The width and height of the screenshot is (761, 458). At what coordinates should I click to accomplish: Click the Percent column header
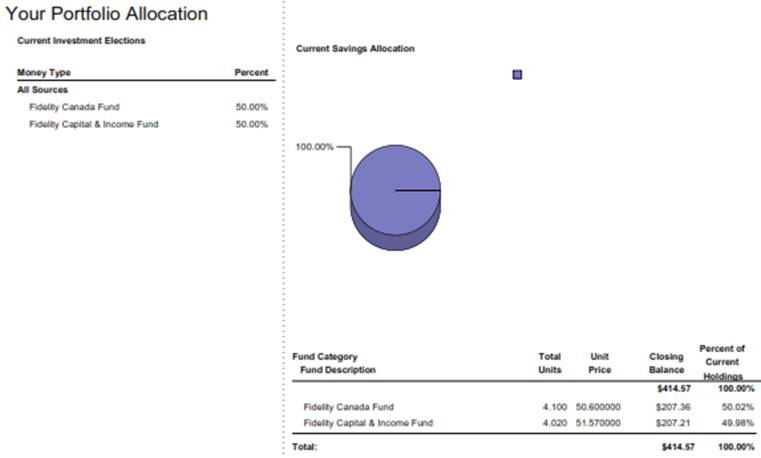pos(251,72)
